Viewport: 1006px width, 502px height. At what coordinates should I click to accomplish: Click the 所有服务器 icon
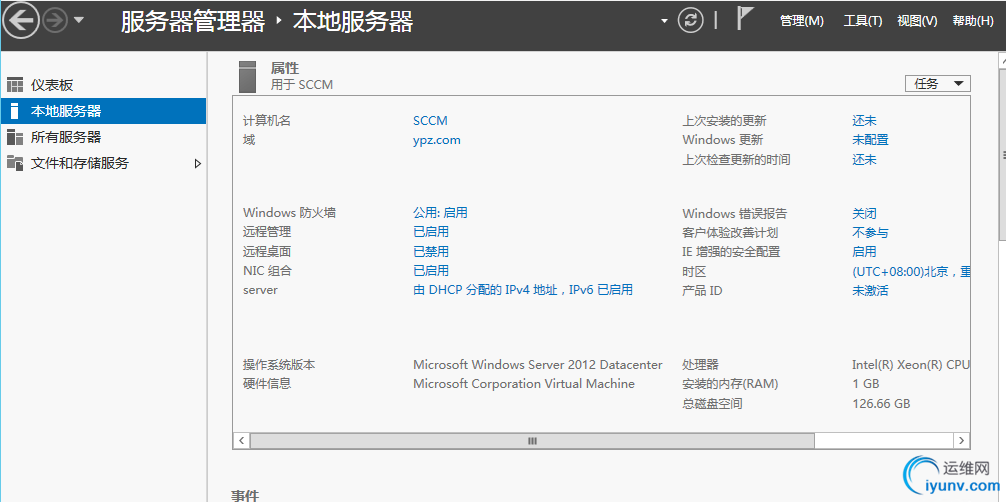[15, 137]
